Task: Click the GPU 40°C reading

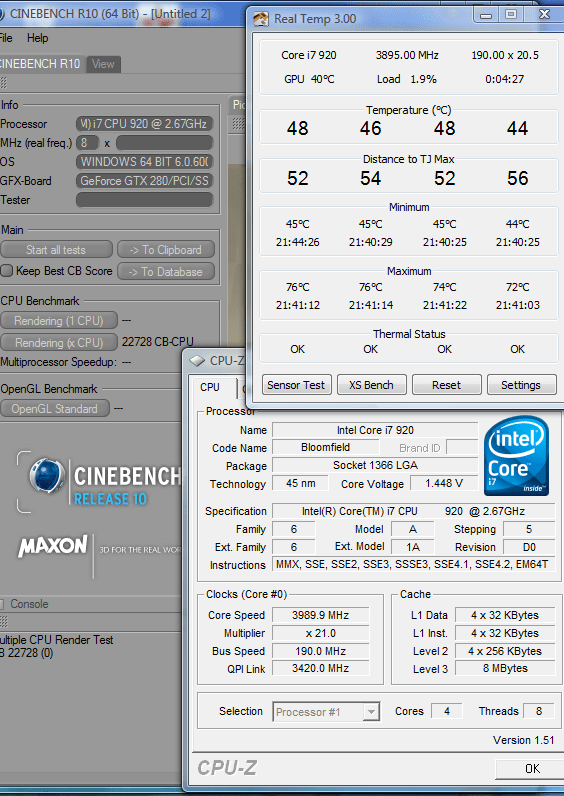Action: pos(309,79)
